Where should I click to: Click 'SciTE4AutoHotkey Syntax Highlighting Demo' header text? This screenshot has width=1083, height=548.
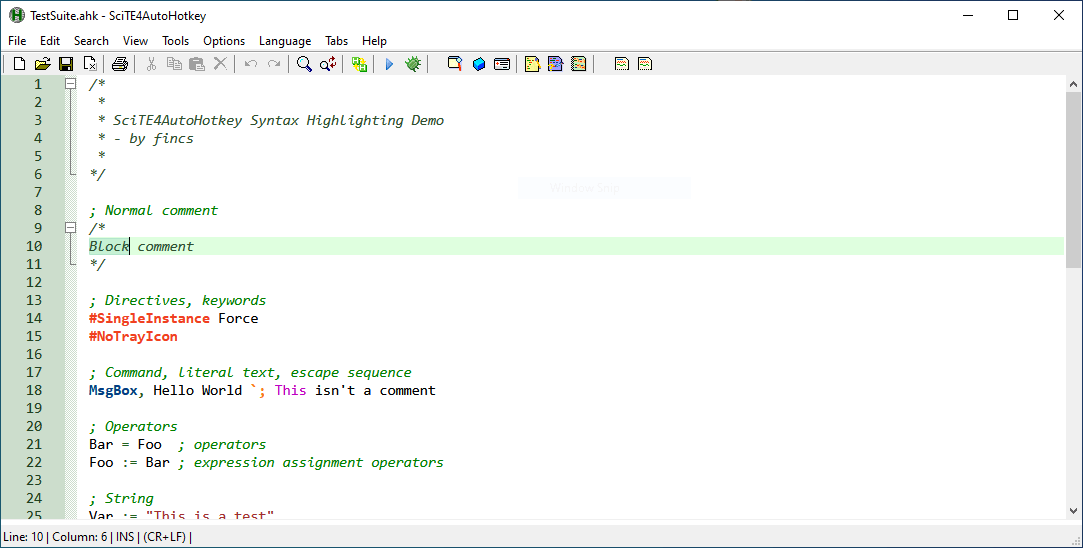[x=278, y=120]
